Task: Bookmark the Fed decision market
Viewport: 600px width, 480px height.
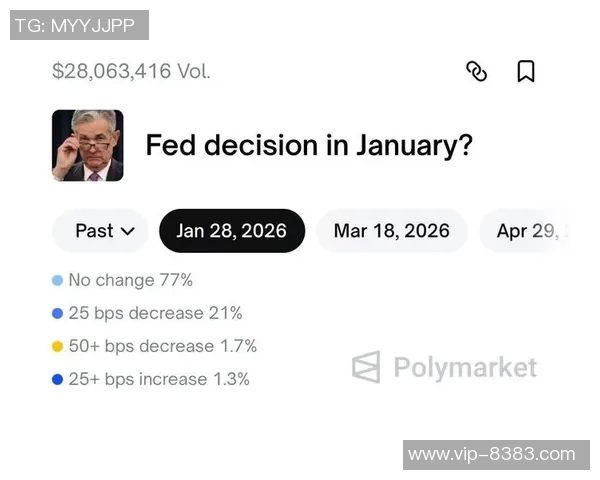Action: (525, 71)
